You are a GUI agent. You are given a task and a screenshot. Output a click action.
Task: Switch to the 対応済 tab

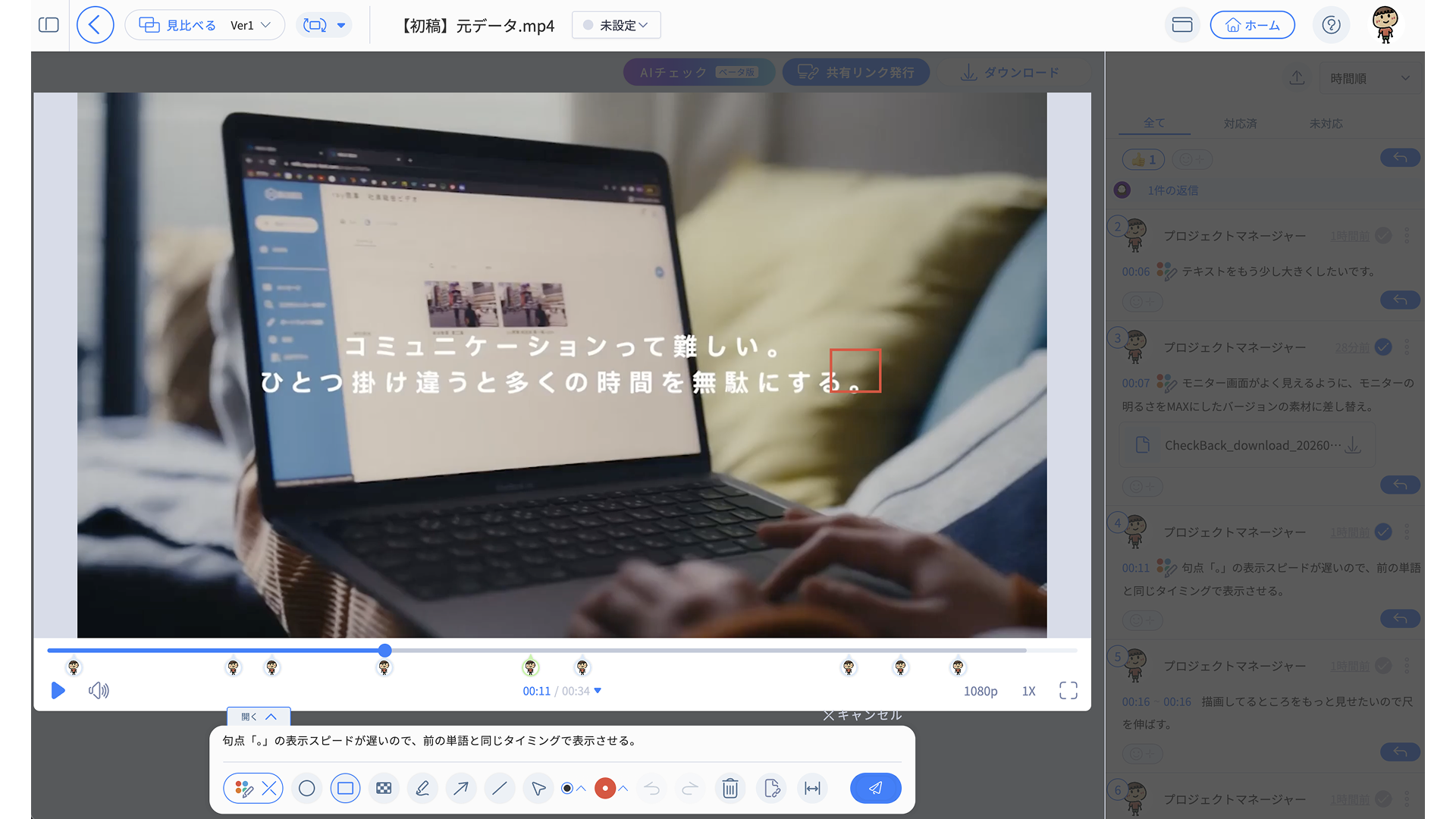[1240, 123]
